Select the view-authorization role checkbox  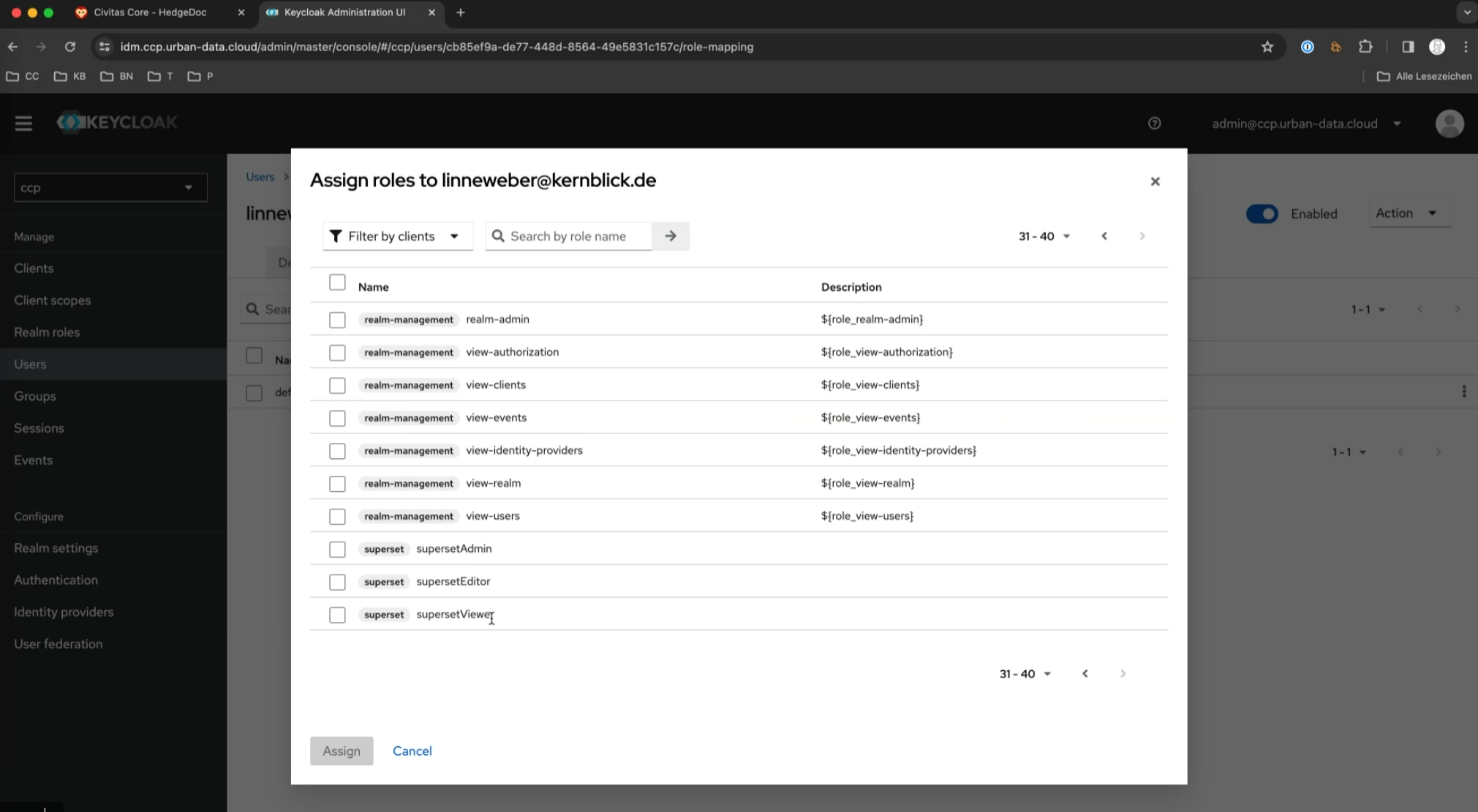(337, 353)
